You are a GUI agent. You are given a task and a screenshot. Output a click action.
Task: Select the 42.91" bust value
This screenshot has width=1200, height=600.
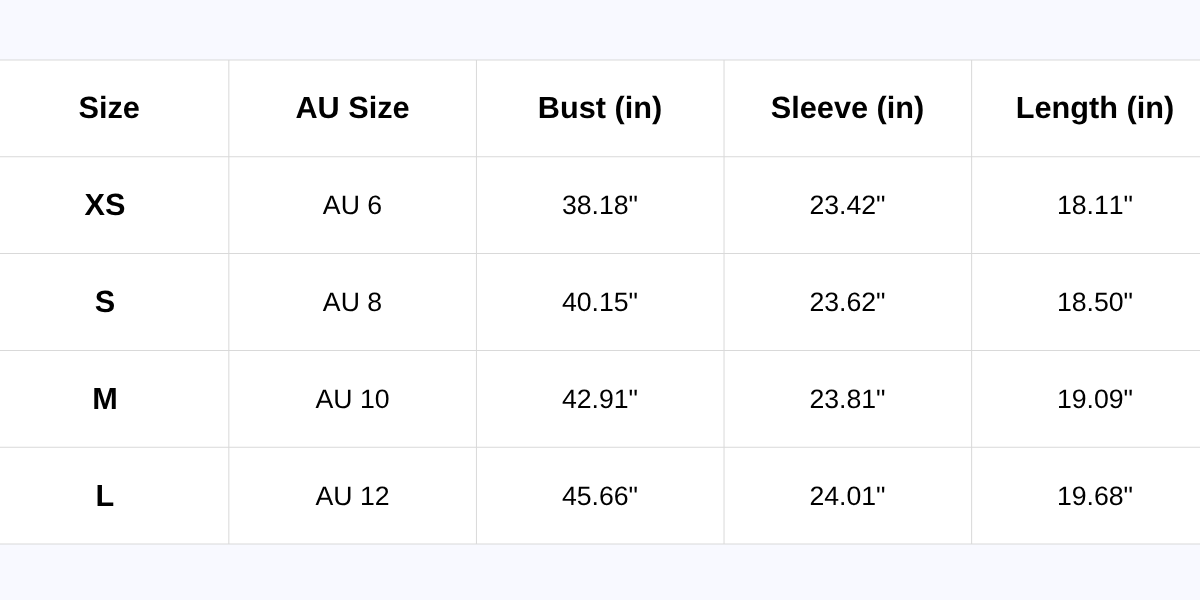600,399
